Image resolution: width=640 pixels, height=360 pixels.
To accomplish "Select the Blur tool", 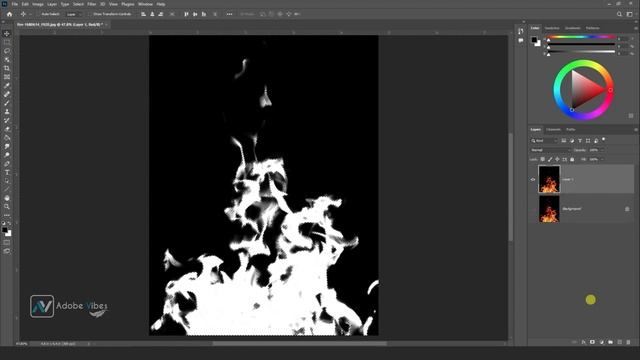I will [x=7, y=146].
